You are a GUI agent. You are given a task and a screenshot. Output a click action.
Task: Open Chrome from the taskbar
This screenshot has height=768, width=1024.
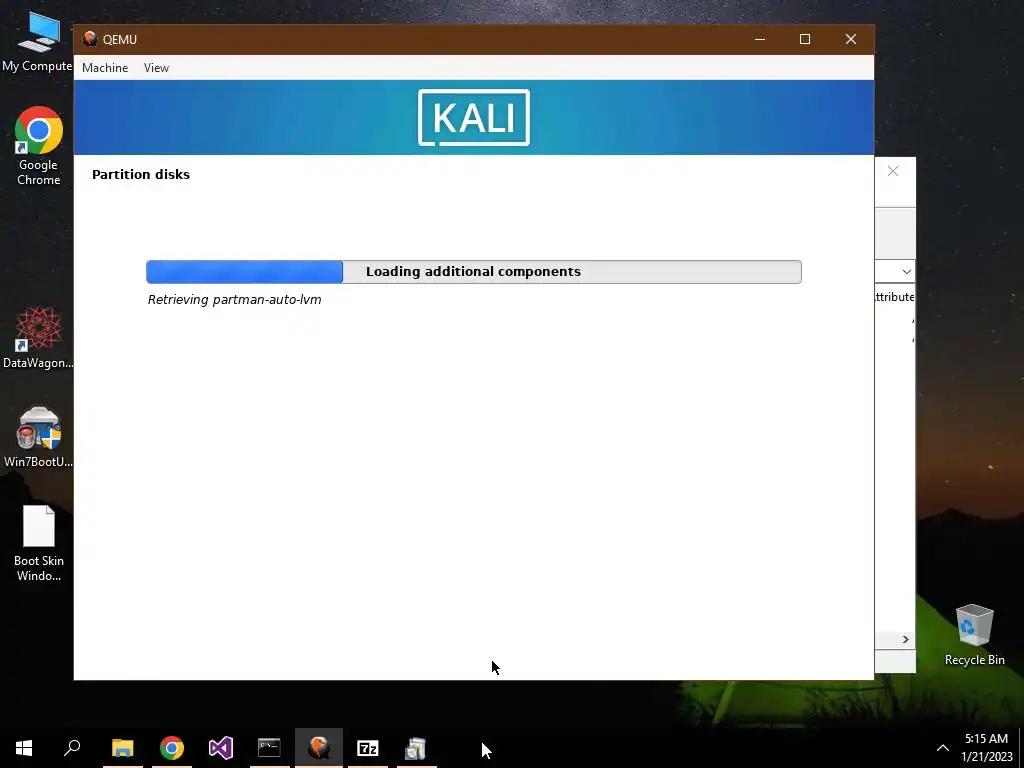click(172, 748)
